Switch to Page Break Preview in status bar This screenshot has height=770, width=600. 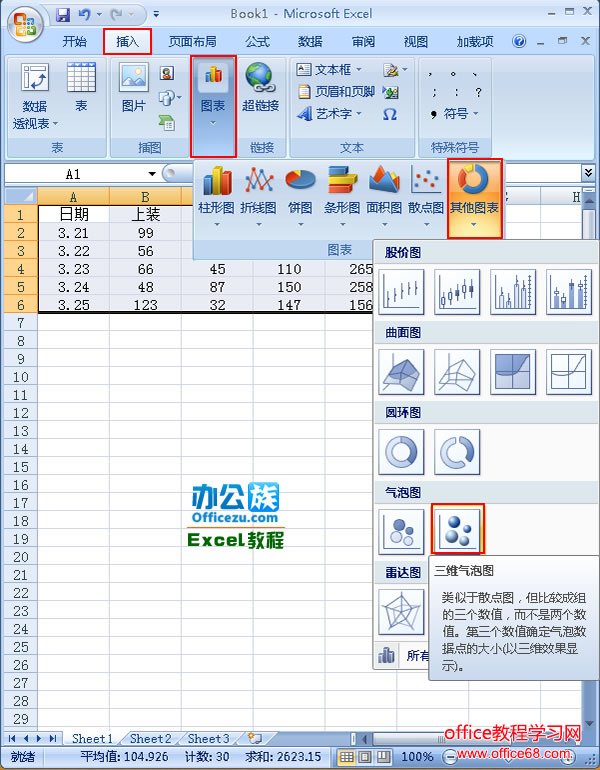(383, 756)
